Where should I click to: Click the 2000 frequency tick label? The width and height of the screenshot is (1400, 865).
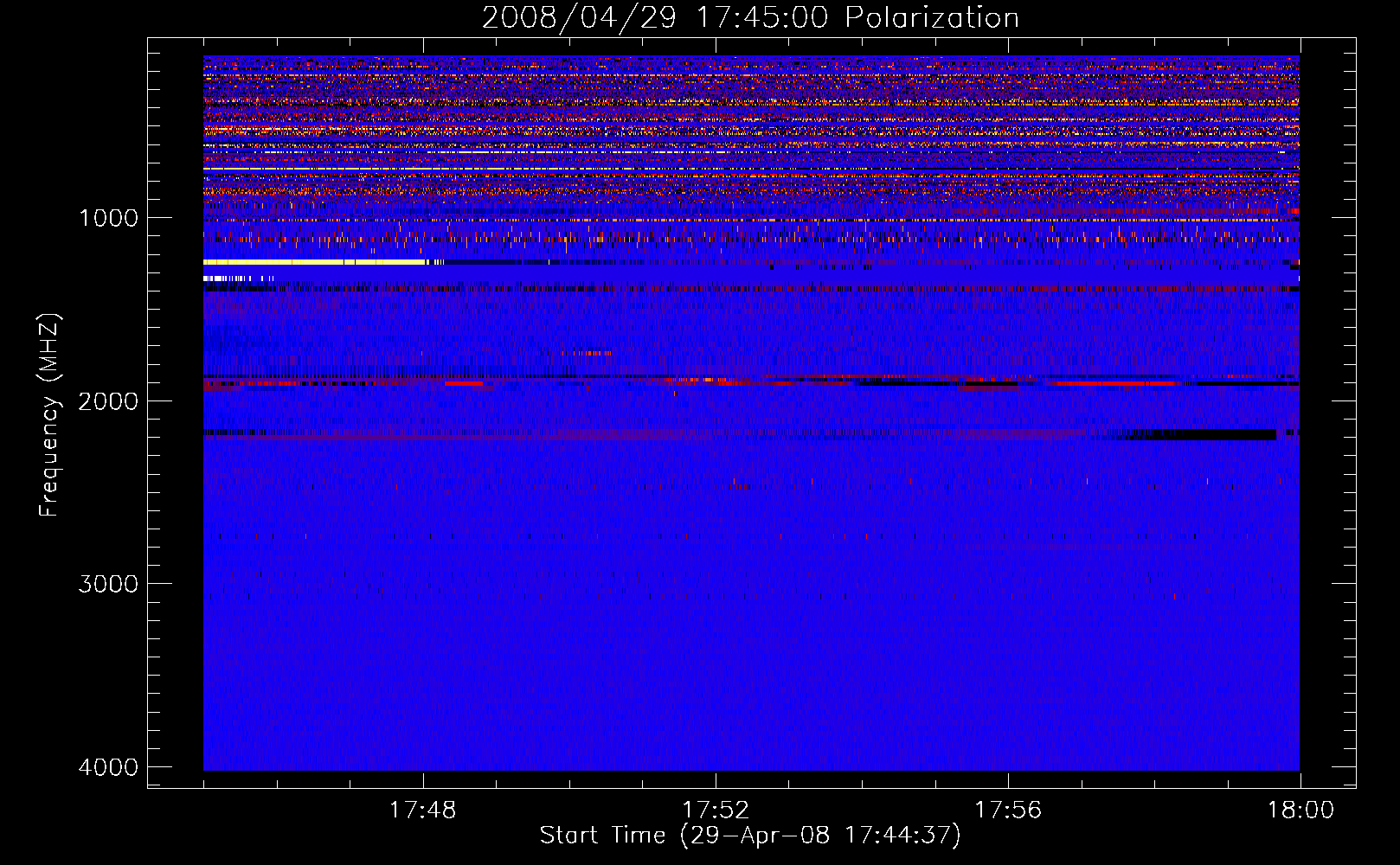pyautogui.click(x=108, y=400)
